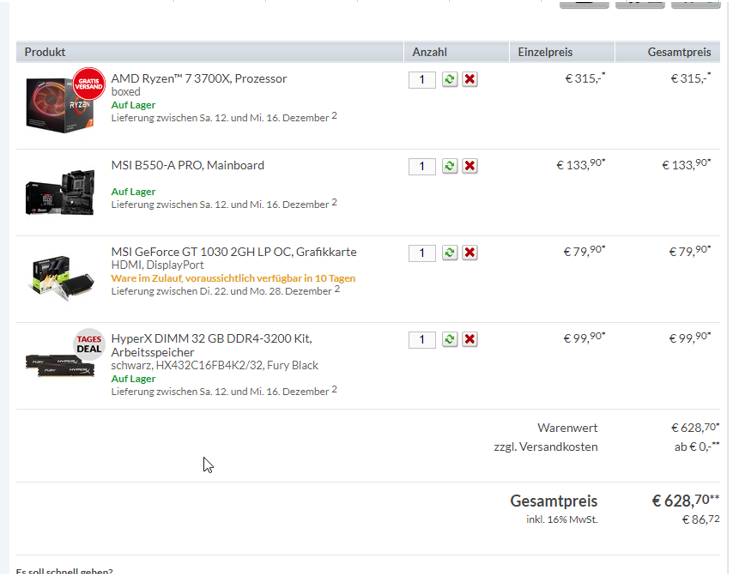729x574 pixels.
Task: Click 'zzgl. Versandkosten' label
Action: click(x=546, y=447)
